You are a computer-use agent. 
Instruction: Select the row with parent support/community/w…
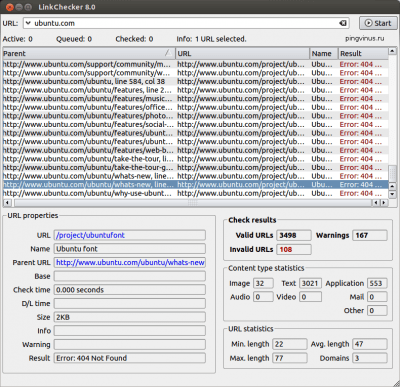point(195,73)
